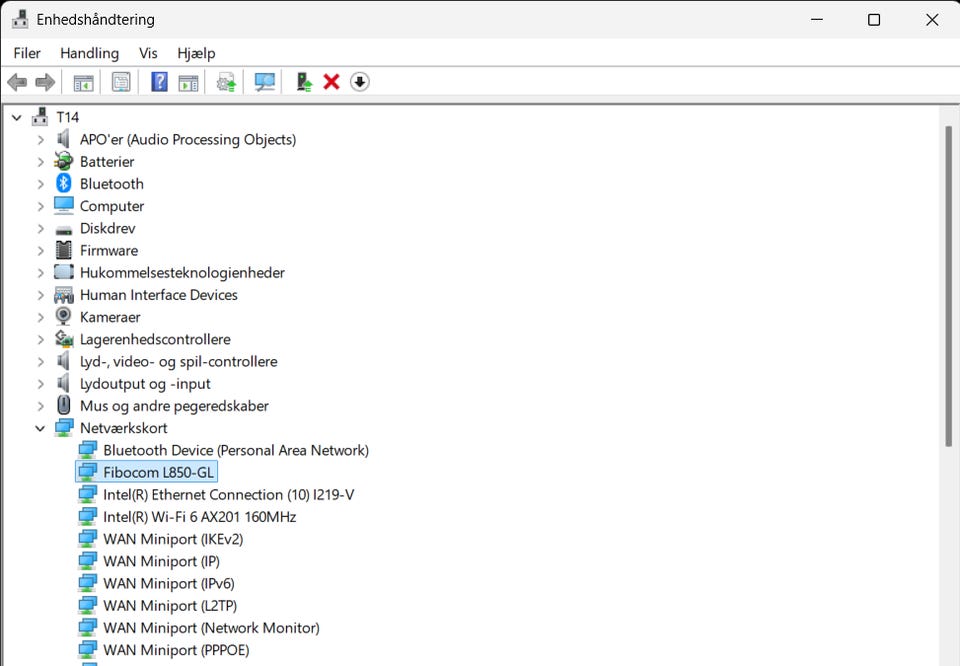
Task: Expand the Hukommelsesteknologienheder category
Action: click(x=40, y=272)
